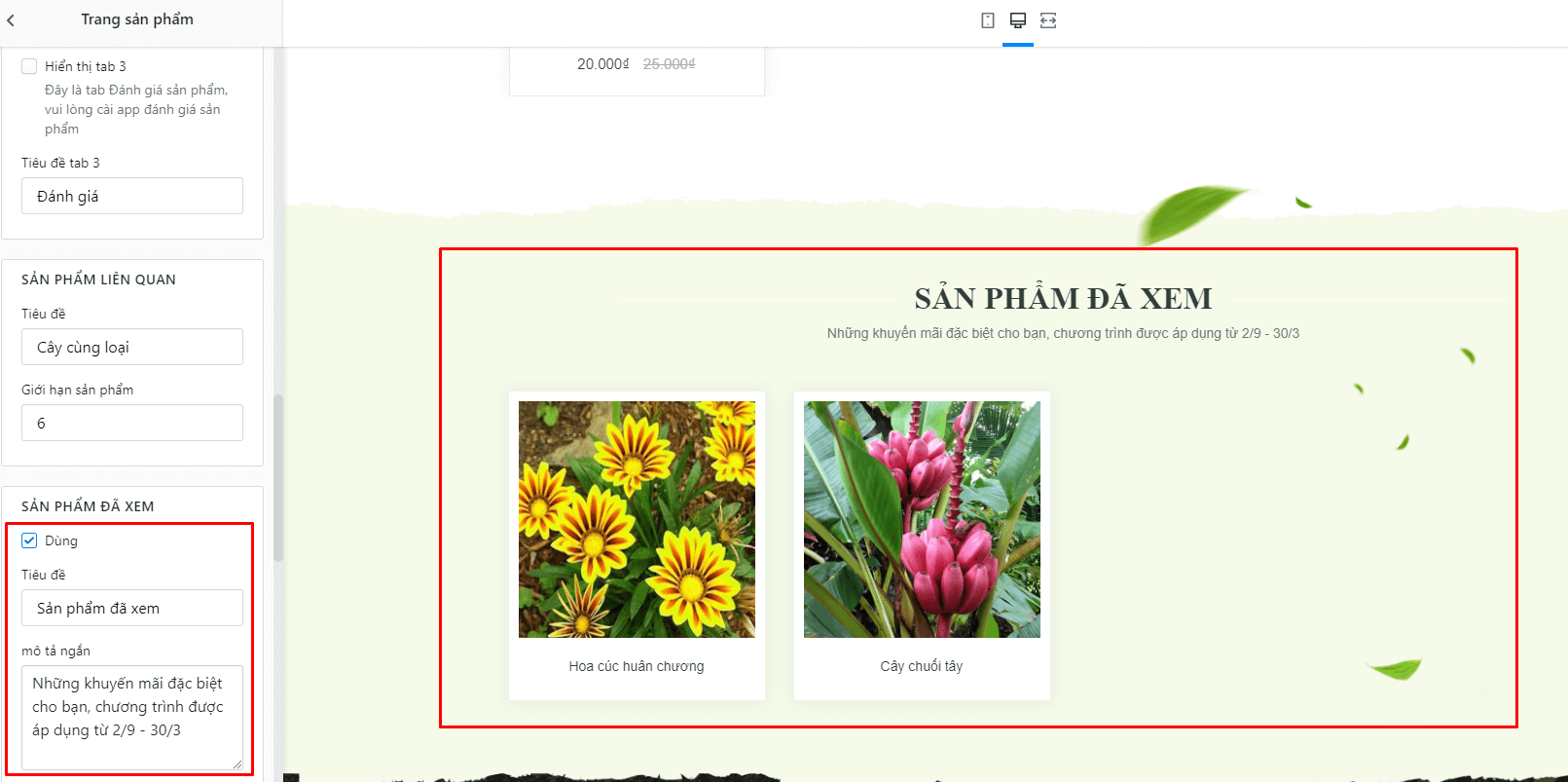The width and height of the screenshot is (1568, 782).
Task: Edit the 'Cây cùng loại' title field
Action: tap(132, 347)
